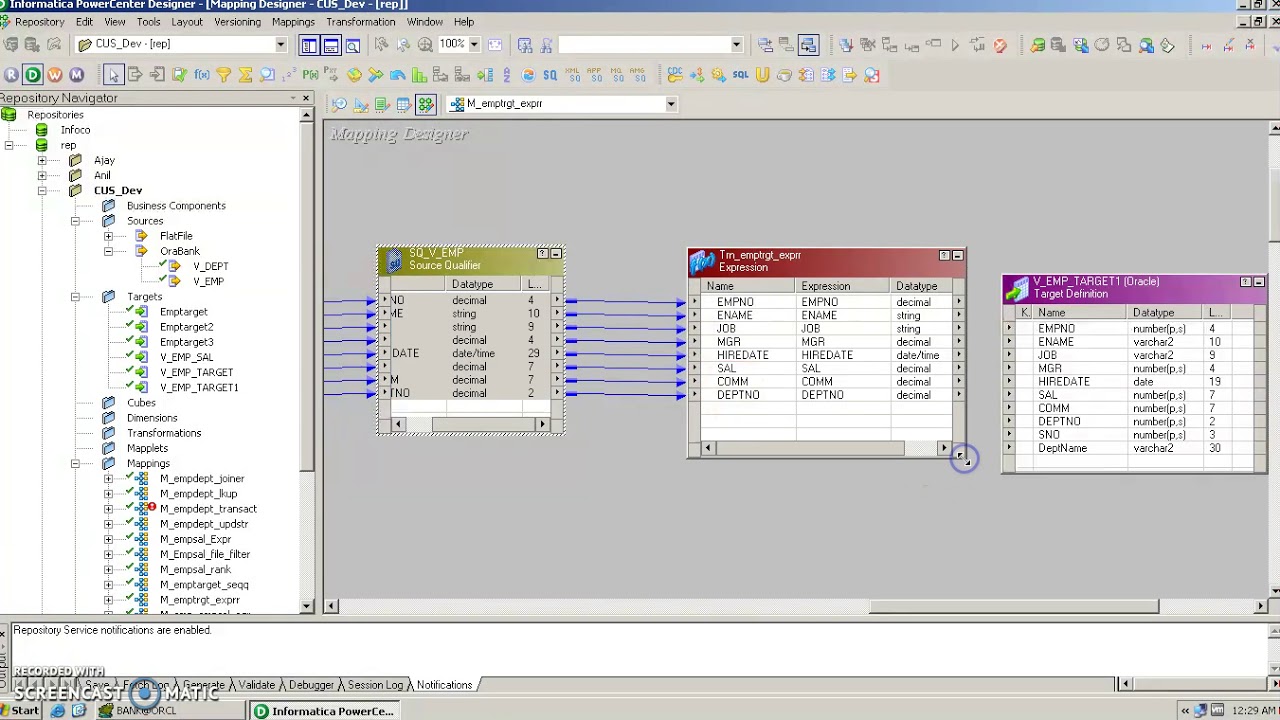The image size is (1280, 720).
Task: Collapse the OraBank source node
Action: tap(108, 251)
